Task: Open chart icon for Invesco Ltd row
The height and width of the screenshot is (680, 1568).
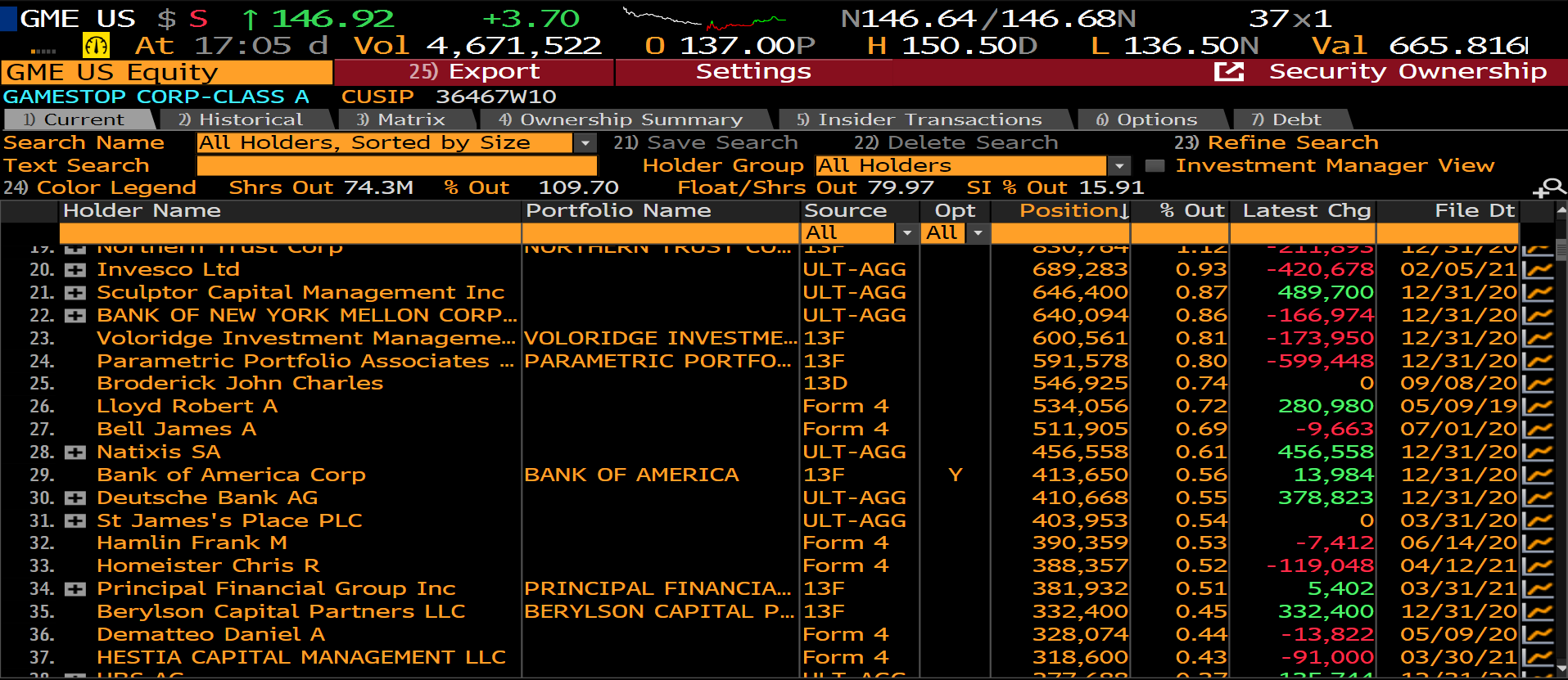Action: pos(1537,269)
